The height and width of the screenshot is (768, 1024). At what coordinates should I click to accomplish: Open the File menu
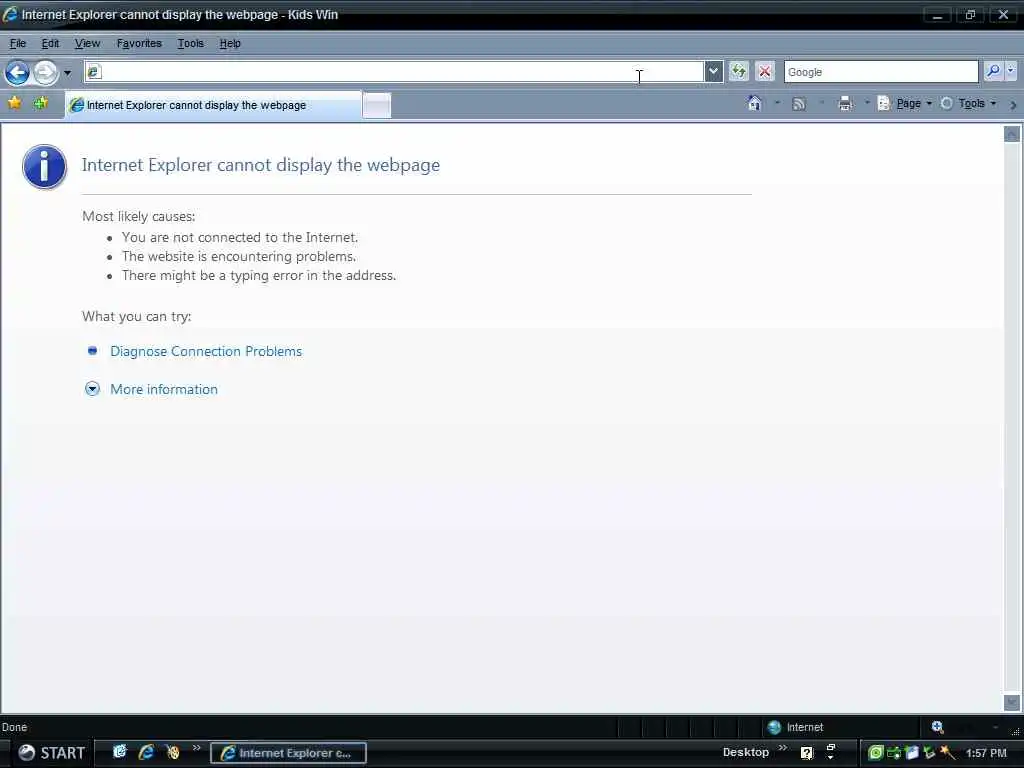coord(18,44)
